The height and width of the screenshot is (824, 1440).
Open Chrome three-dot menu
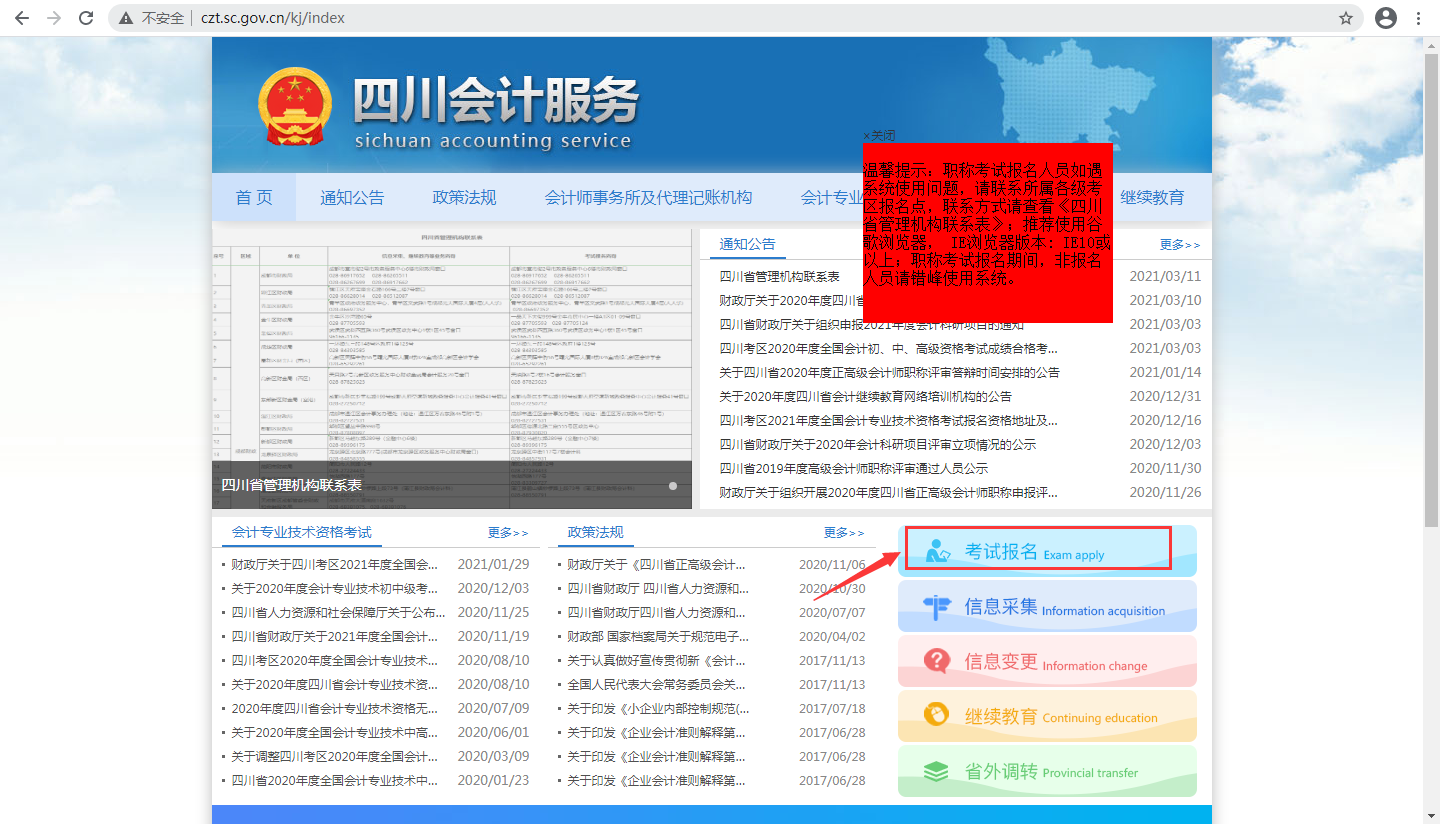tap(1419, 18)
